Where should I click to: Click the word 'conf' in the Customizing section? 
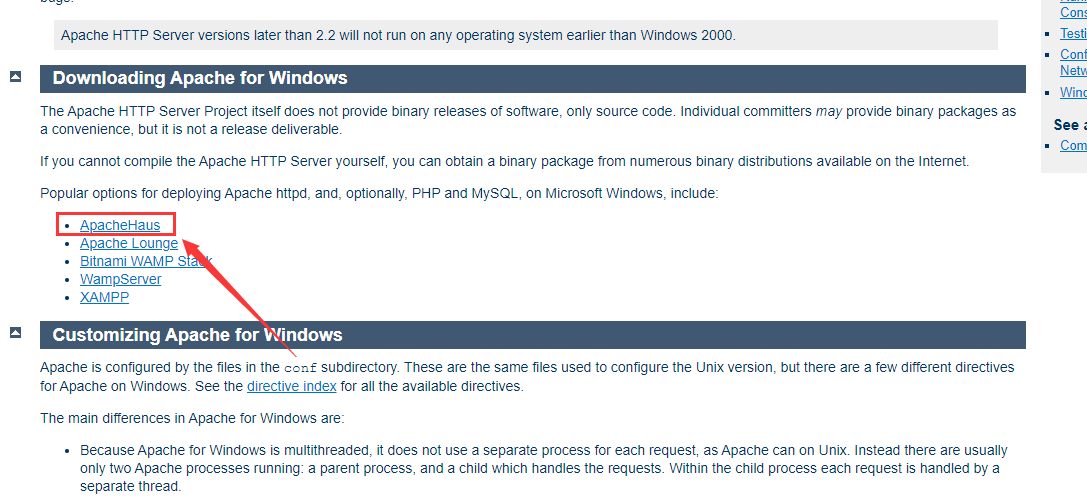(x=300, y=368)
